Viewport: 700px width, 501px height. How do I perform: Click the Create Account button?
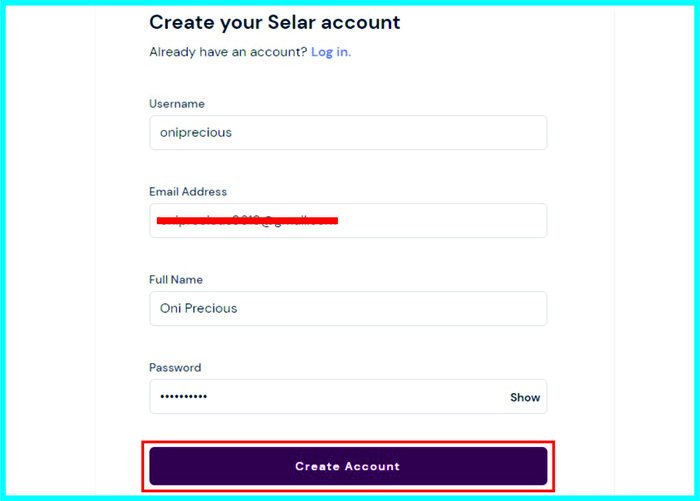tap(347, 466)
